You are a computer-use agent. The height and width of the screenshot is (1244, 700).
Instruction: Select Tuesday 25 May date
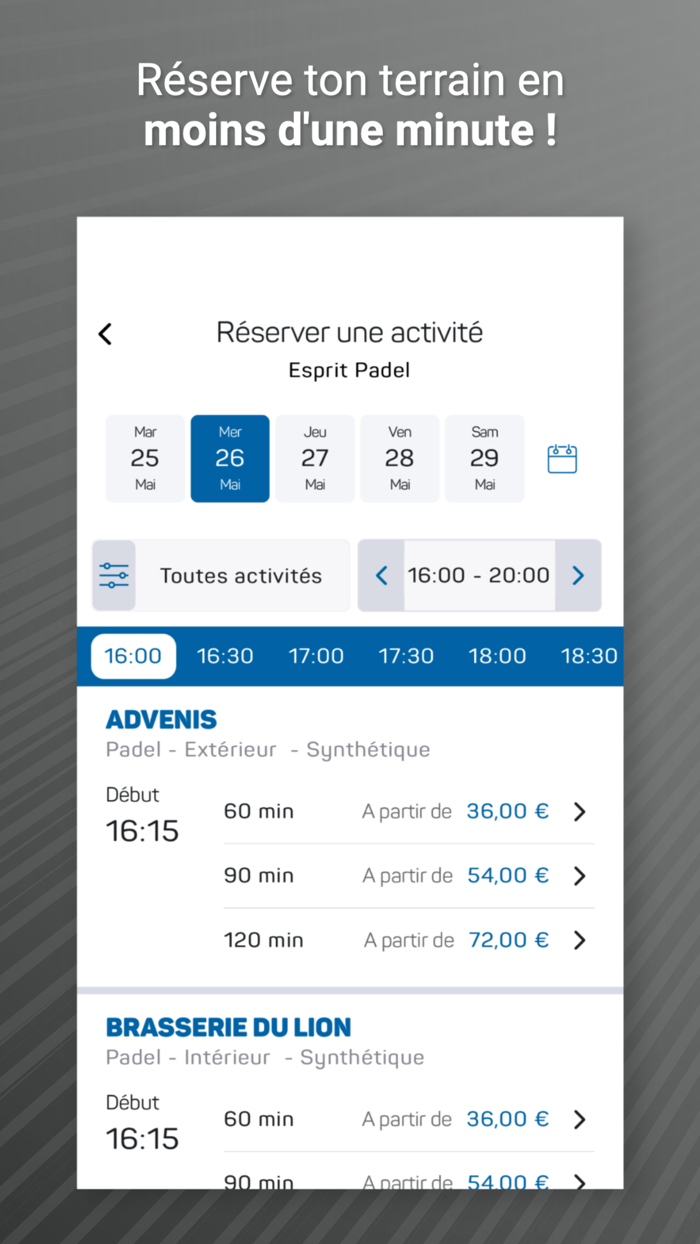[x=145, y=458]
